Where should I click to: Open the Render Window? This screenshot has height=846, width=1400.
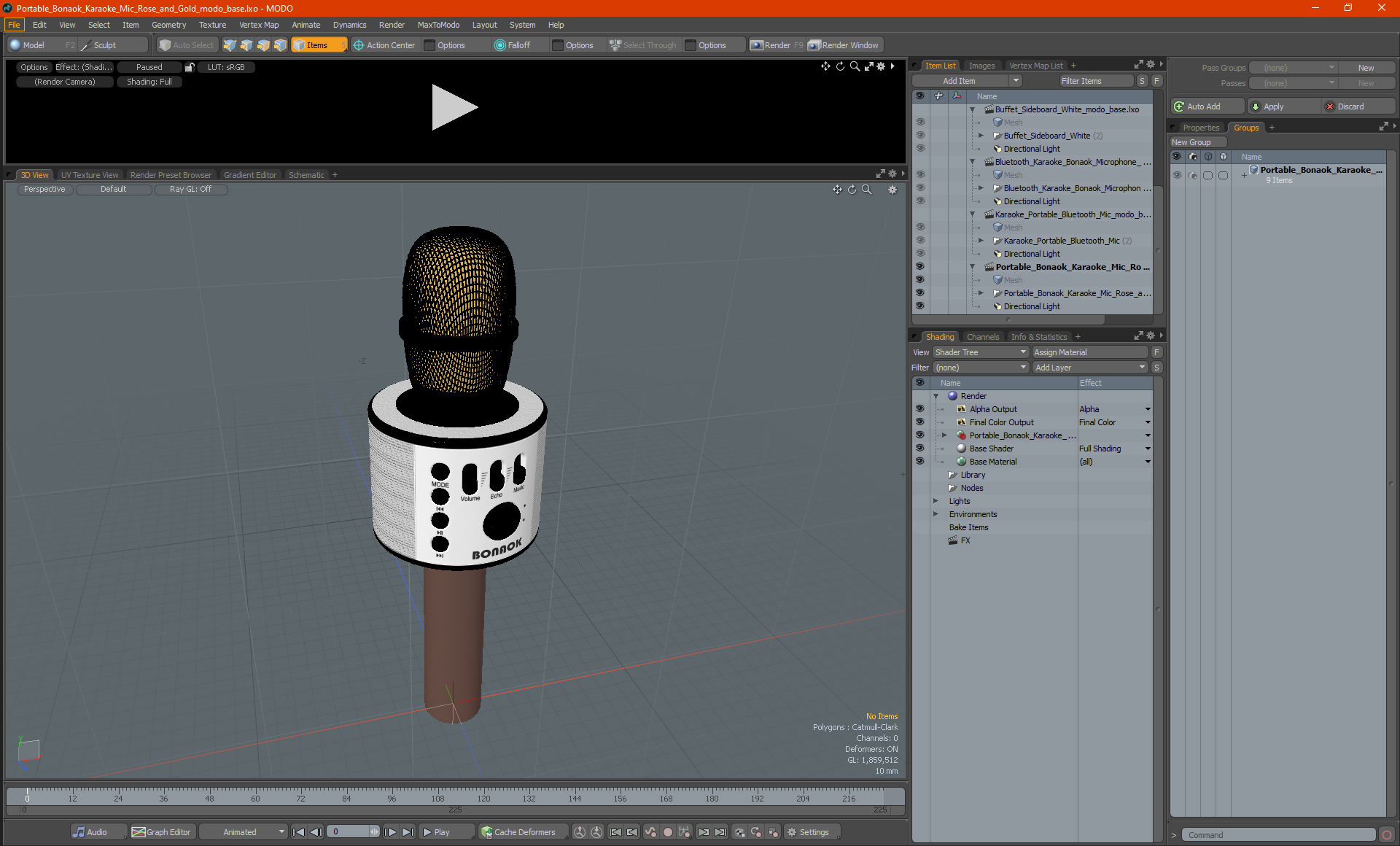[844, 45]
